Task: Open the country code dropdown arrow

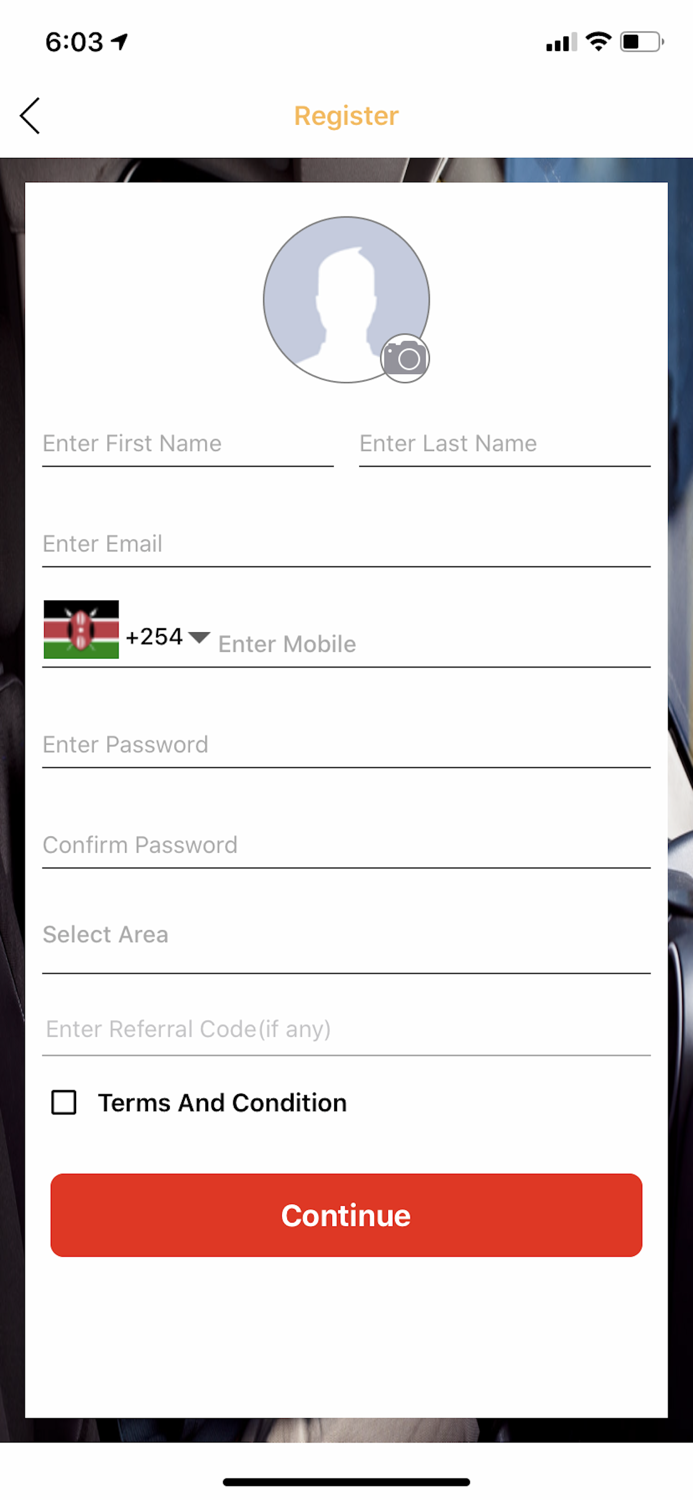Action: pyautogui.click(x=199, y=637)
